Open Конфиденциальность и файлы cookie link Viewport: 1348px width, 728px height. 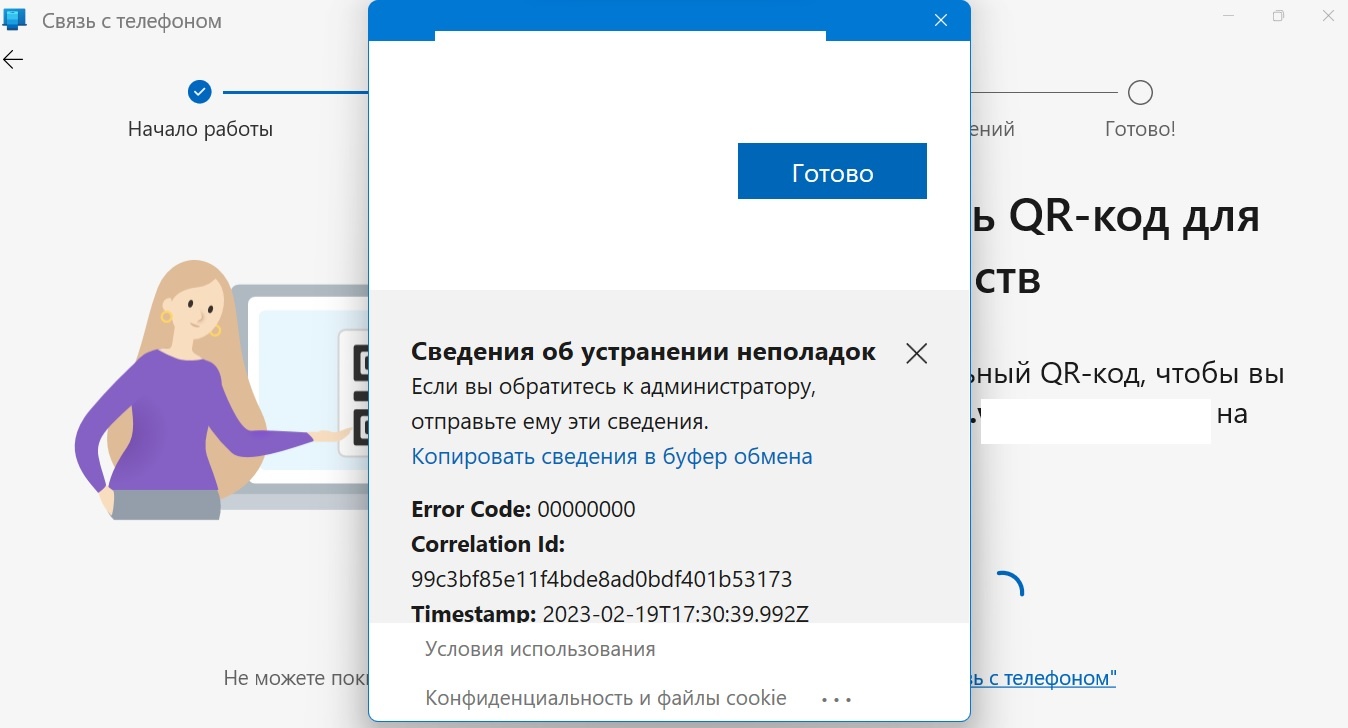click(606, 698)
